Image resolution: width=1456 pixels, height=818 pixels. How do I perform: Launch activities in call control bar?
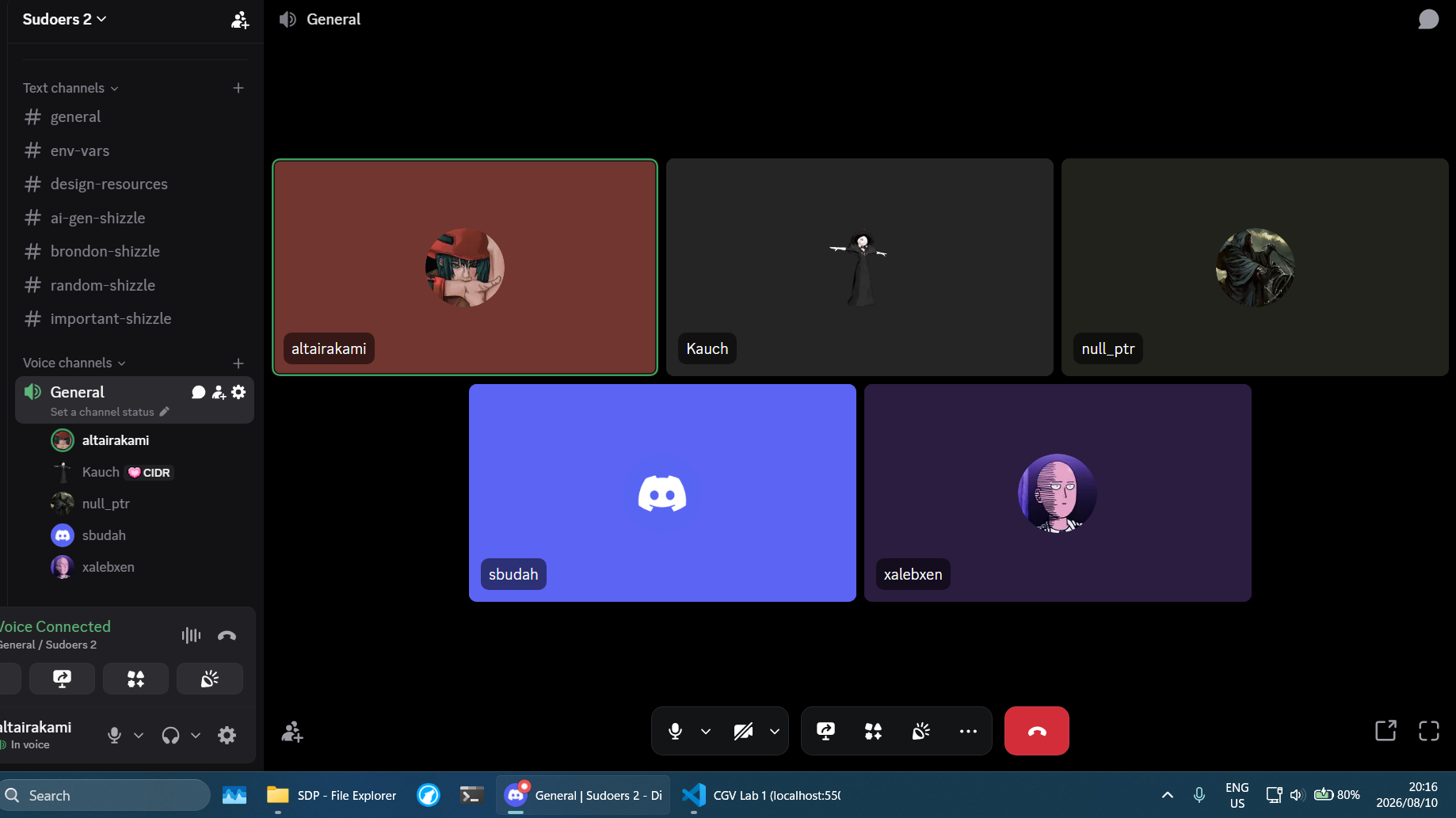873,731
